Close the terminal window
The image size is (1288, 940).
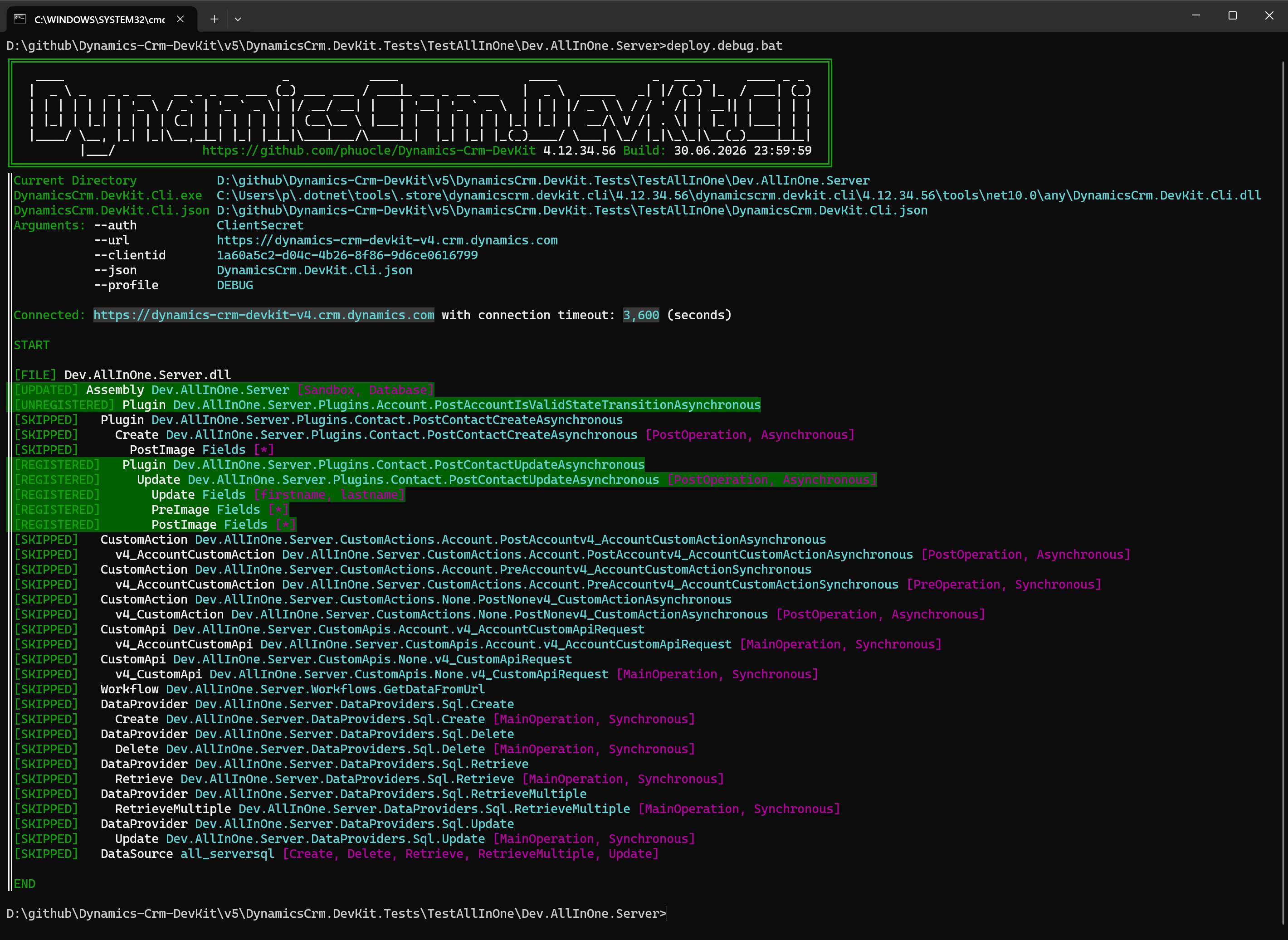(1268, 15)
